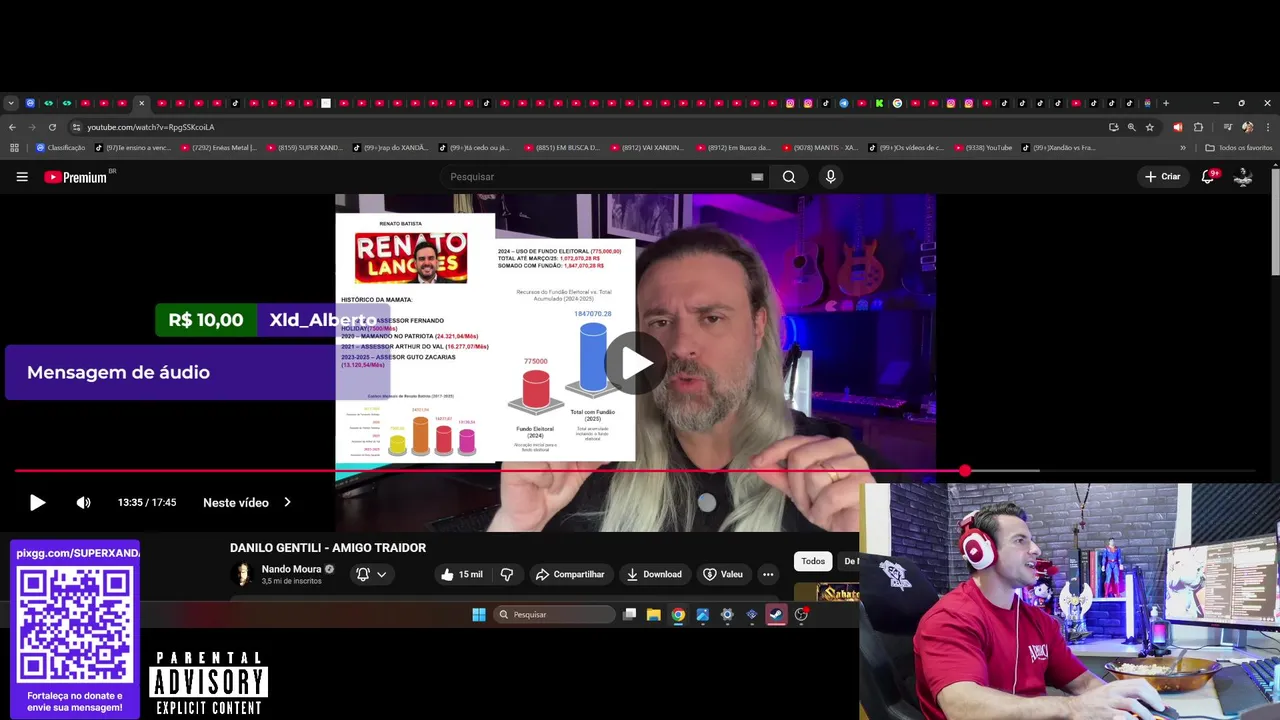Open YouTube notifications bell with 9+ badge

pyautogui.click(x=1208, y=177)
